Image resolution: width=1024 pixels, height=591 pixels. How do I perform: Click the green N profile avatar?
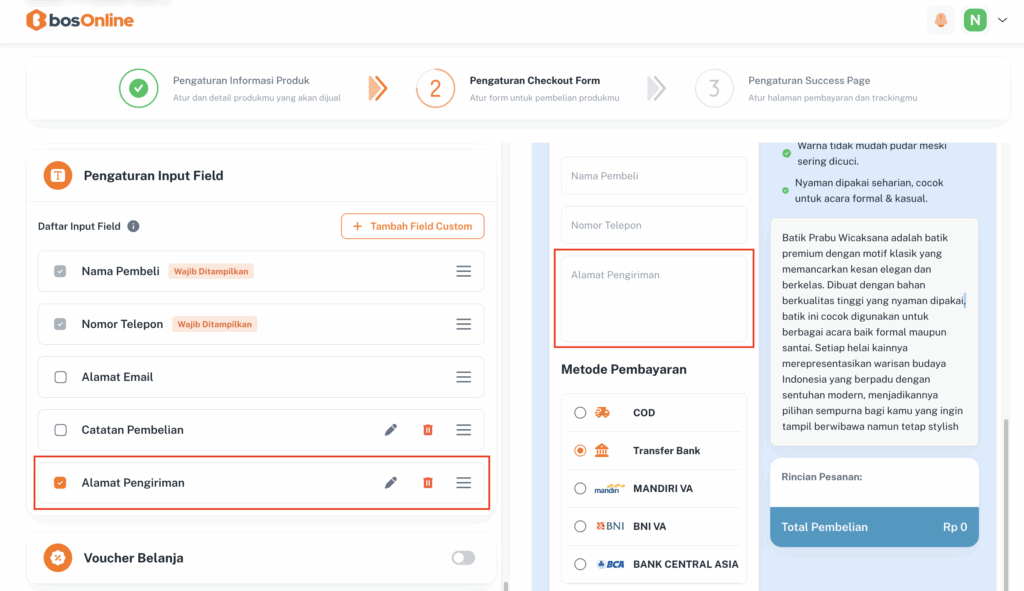pyautogui.click(x=974, y=20)
